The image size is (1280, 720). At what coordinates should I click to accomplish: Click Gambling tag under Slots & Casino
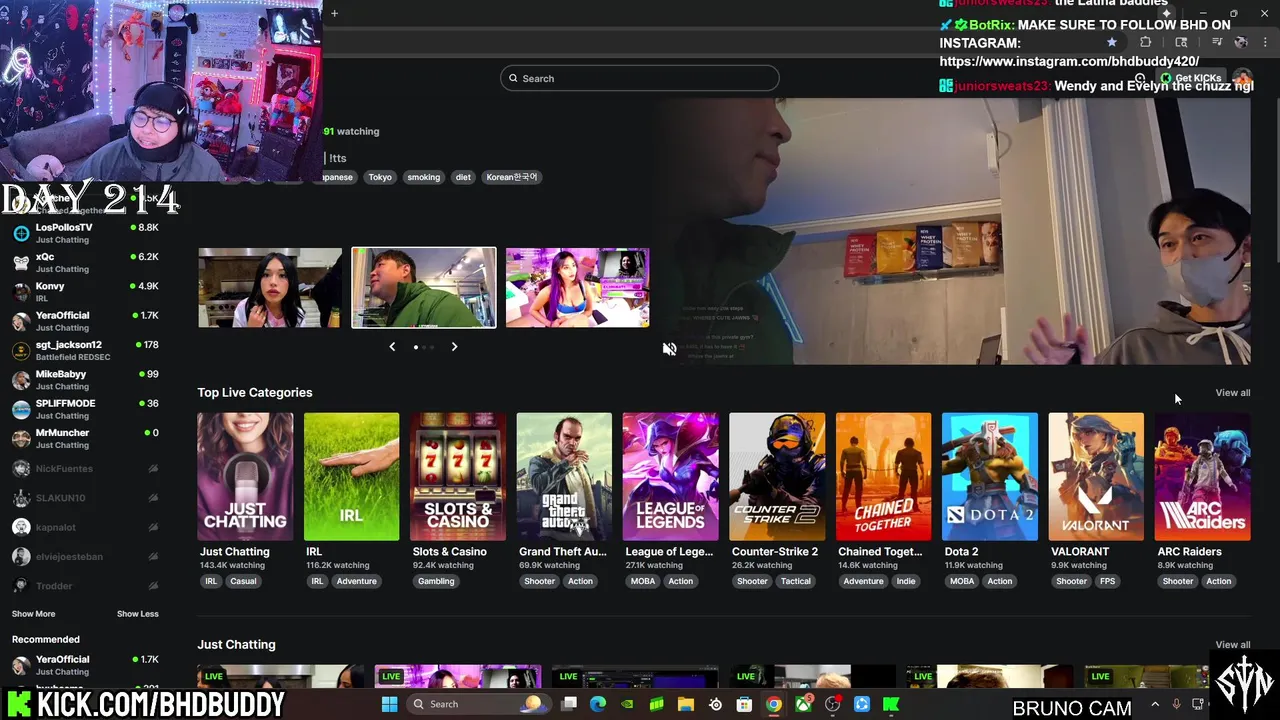pos(436,581)
